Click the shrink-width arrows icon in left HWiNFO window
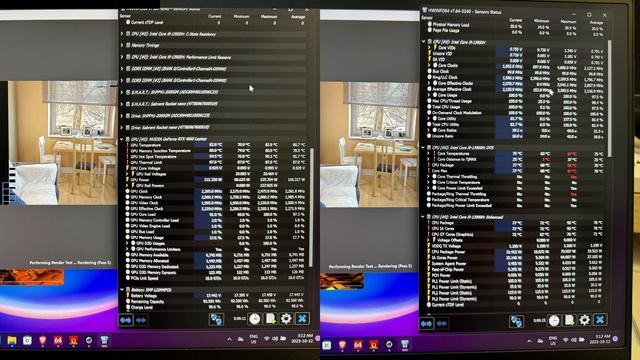Screen dimensions: 640x360 pyautogui.click(x=141, y=320)
